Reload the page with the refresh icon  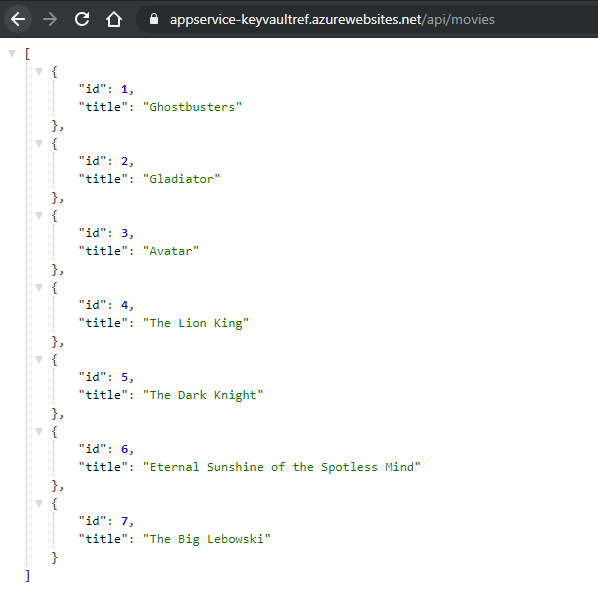click(82, 19)
